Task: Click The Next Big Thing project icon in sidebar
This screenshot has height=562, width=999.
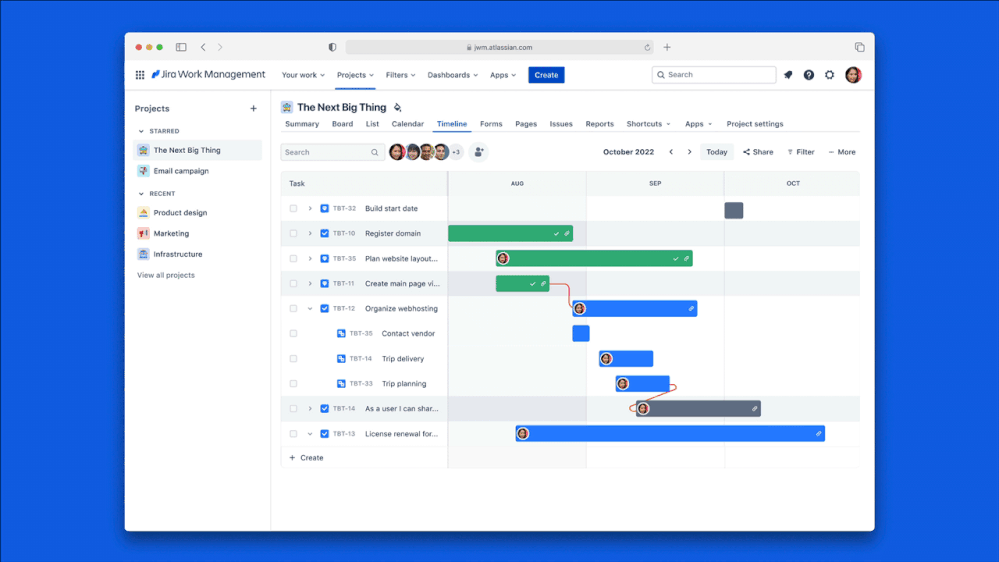Action: tap(143, 150)
